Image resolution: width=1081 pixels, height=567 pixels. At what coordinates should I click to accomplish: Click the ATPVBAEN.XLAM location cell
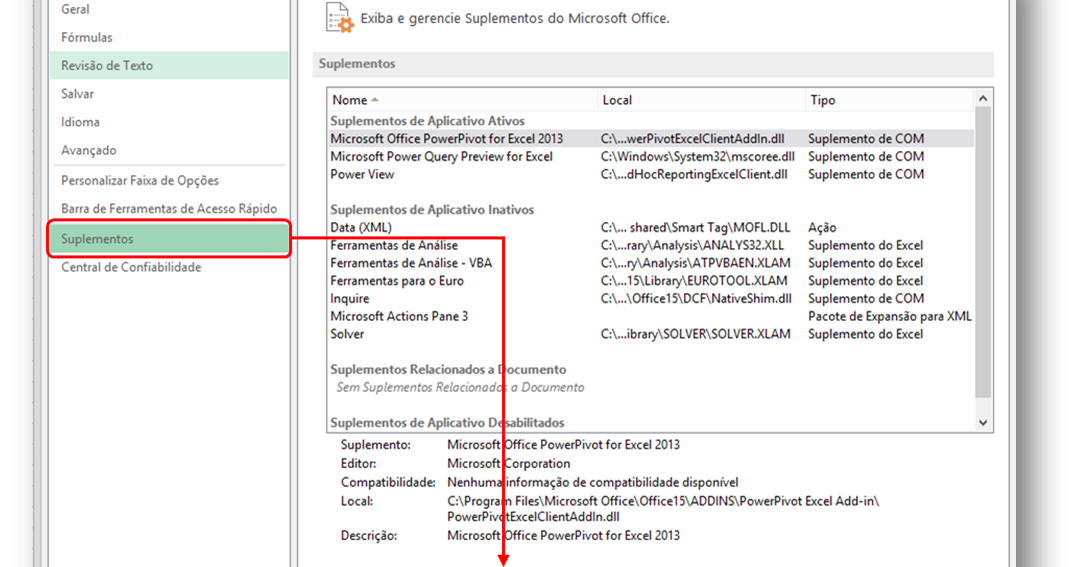(x=696, y=263)
